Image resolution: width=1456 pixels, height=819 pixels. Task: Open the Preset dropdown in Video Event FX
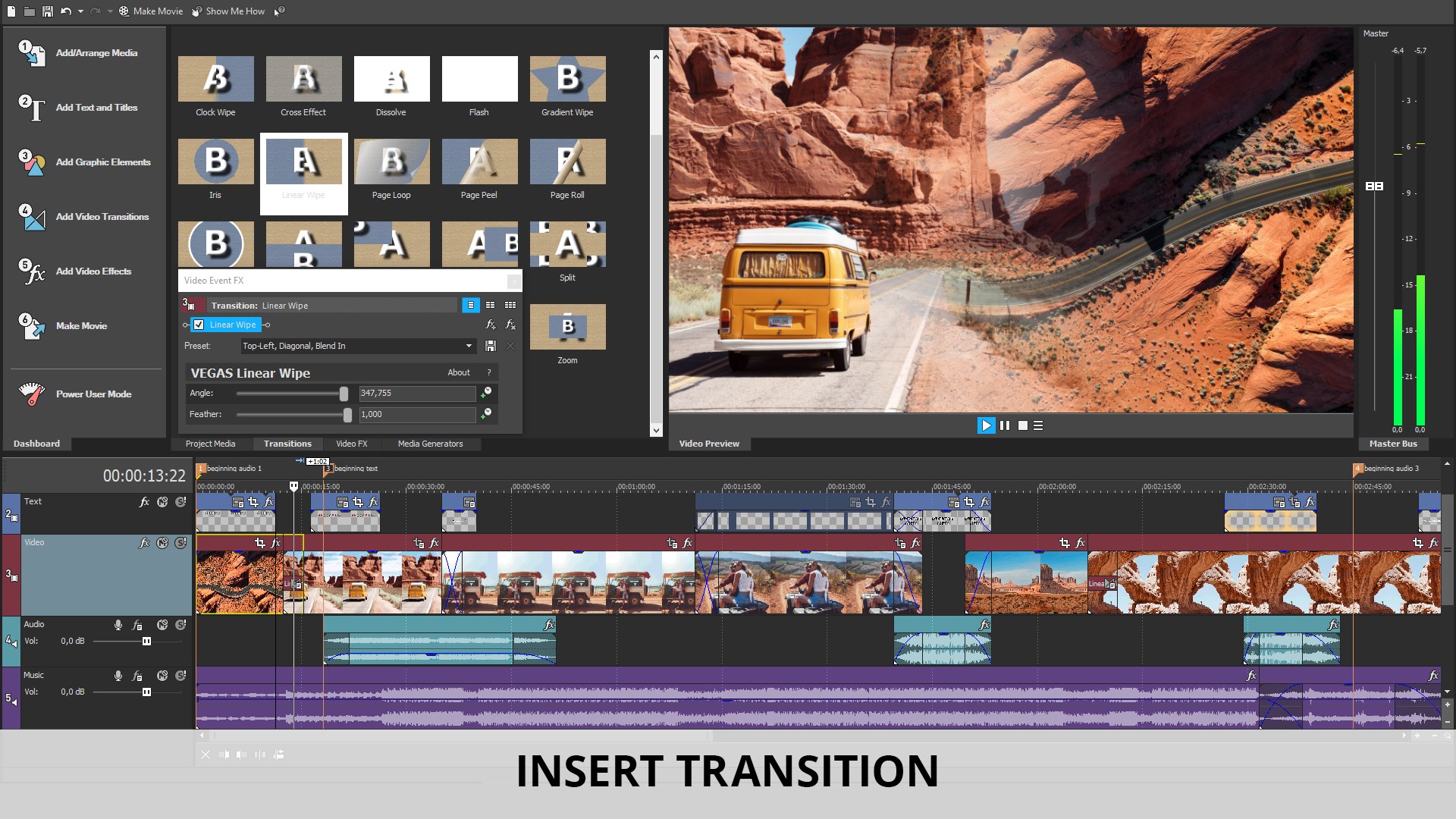point(469,346)
